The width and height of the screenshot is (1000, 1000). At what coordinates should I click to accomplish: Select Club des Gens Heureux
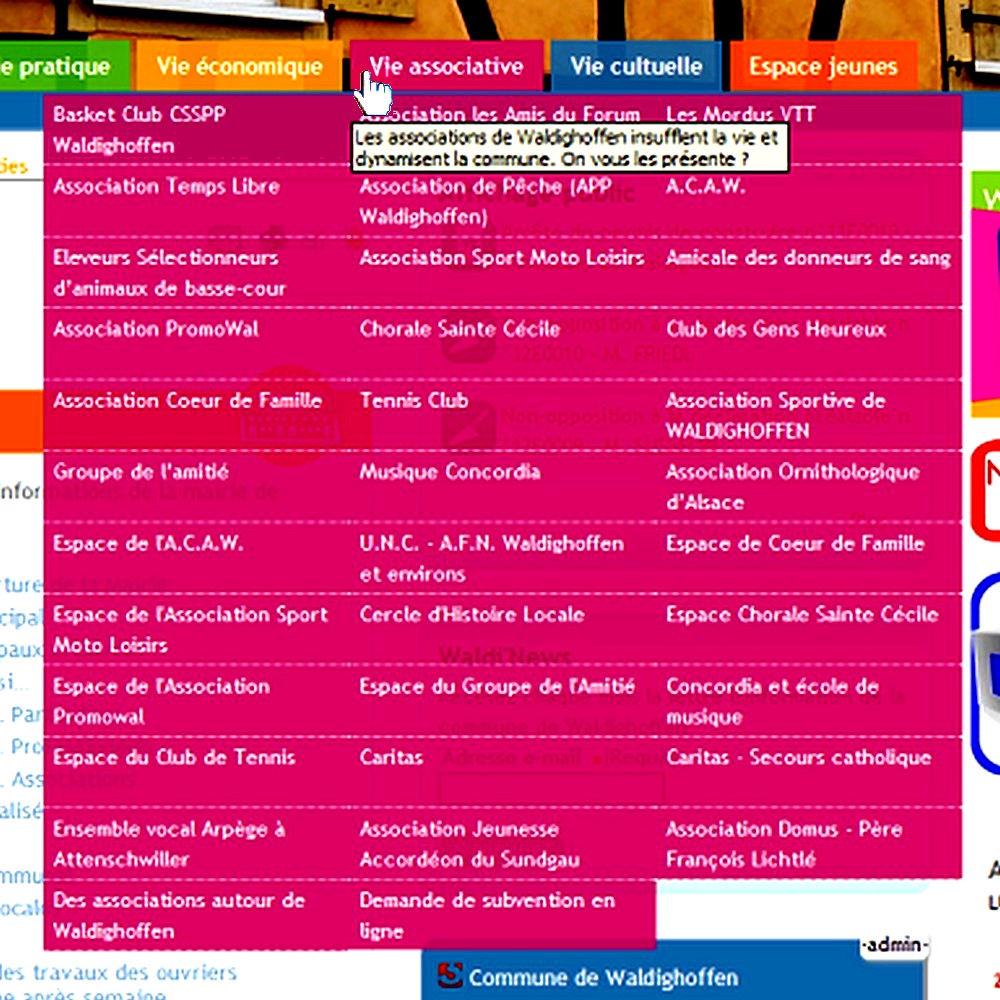click(x=776, y=329)
